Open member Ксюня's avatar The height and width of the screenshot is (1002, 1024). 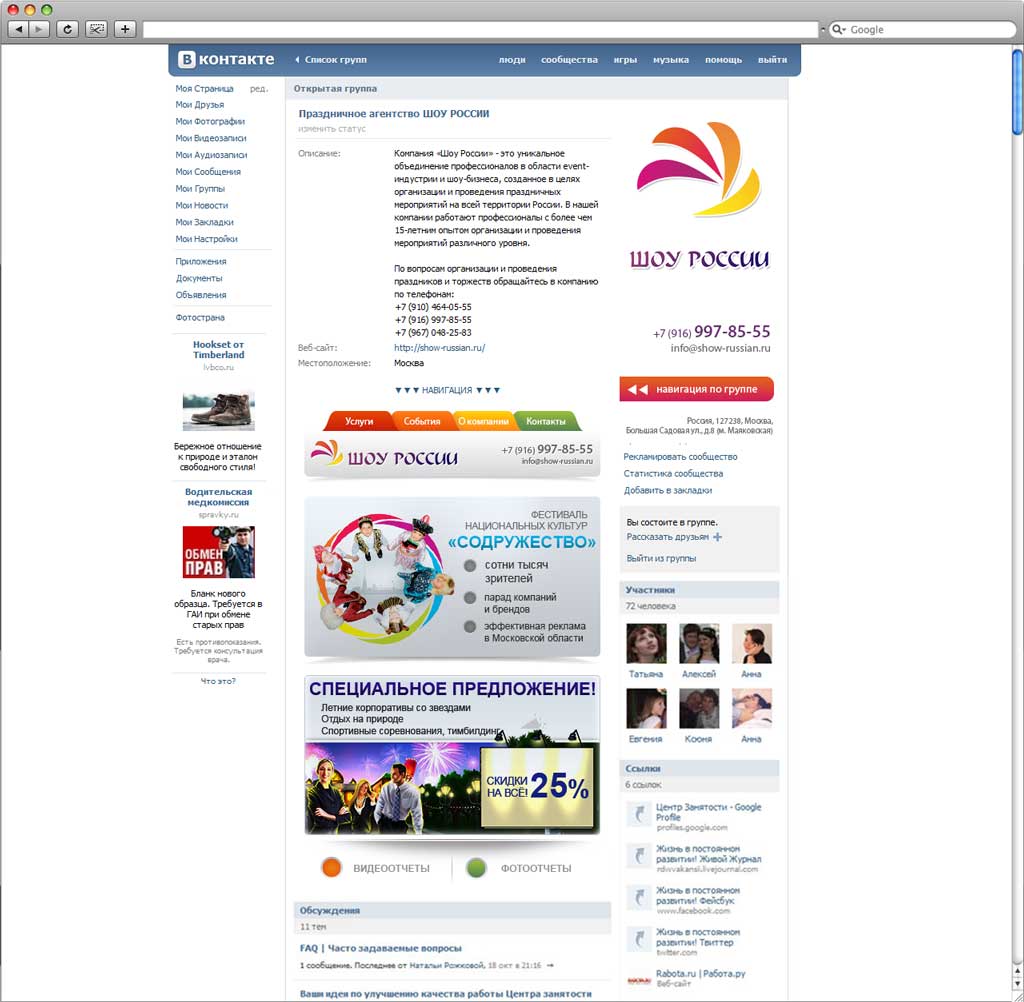click(699, 709)
